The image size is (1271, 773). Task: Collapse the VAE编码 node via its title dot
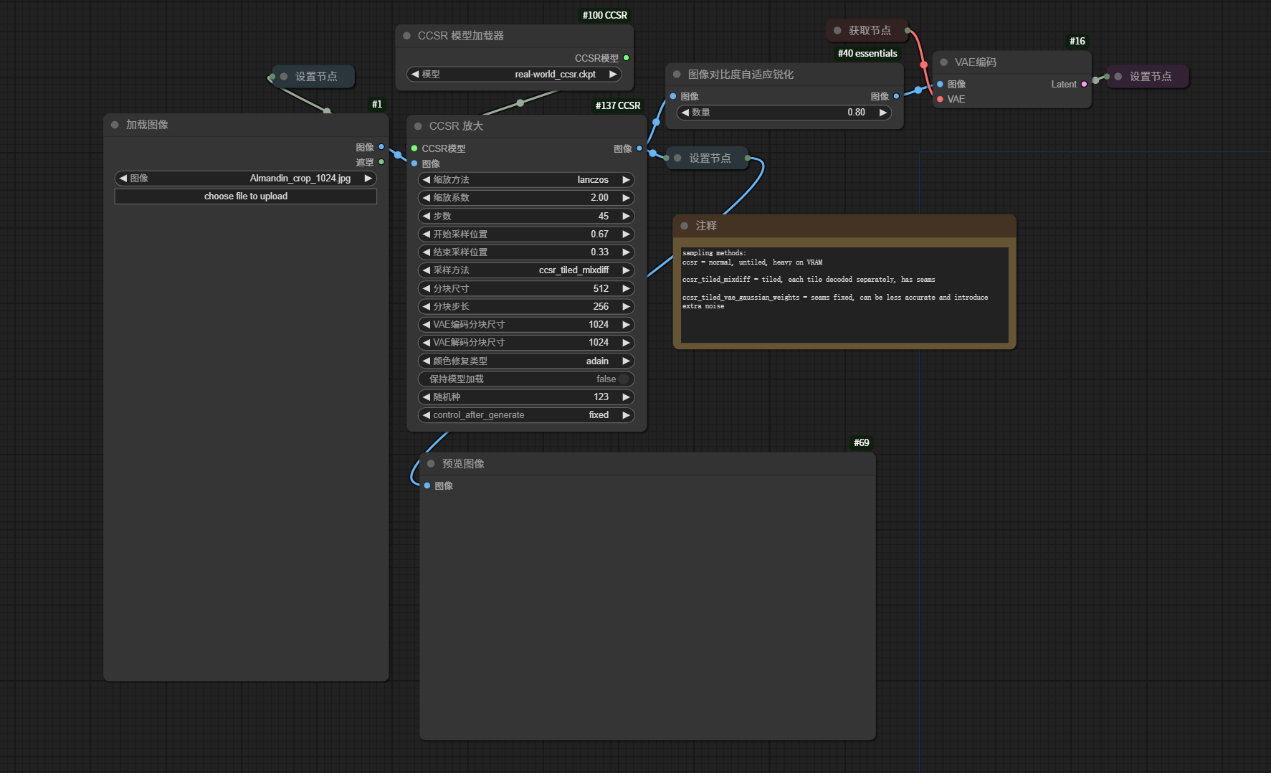point(943,62)
